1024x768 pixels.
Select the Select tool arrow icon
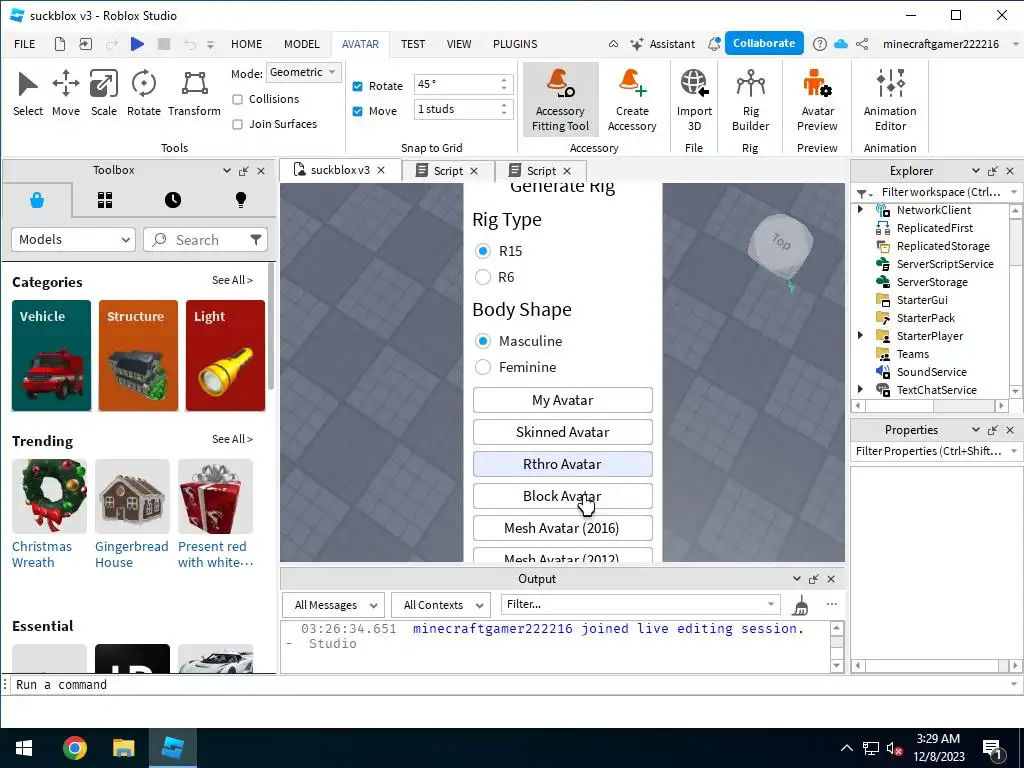coord(27,85)
